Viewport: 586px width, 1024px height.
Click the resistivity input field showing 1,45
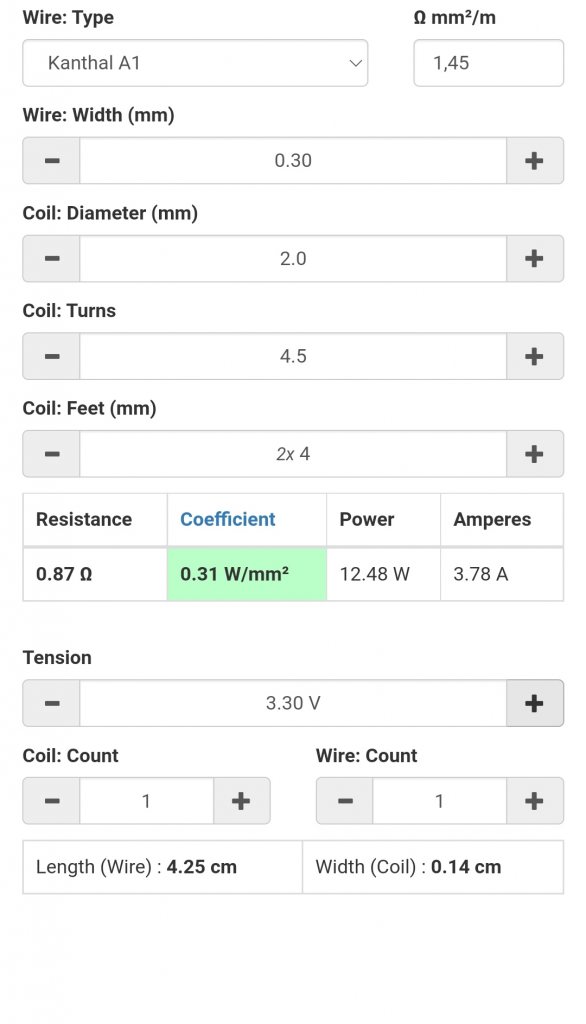tap(488, 63)
